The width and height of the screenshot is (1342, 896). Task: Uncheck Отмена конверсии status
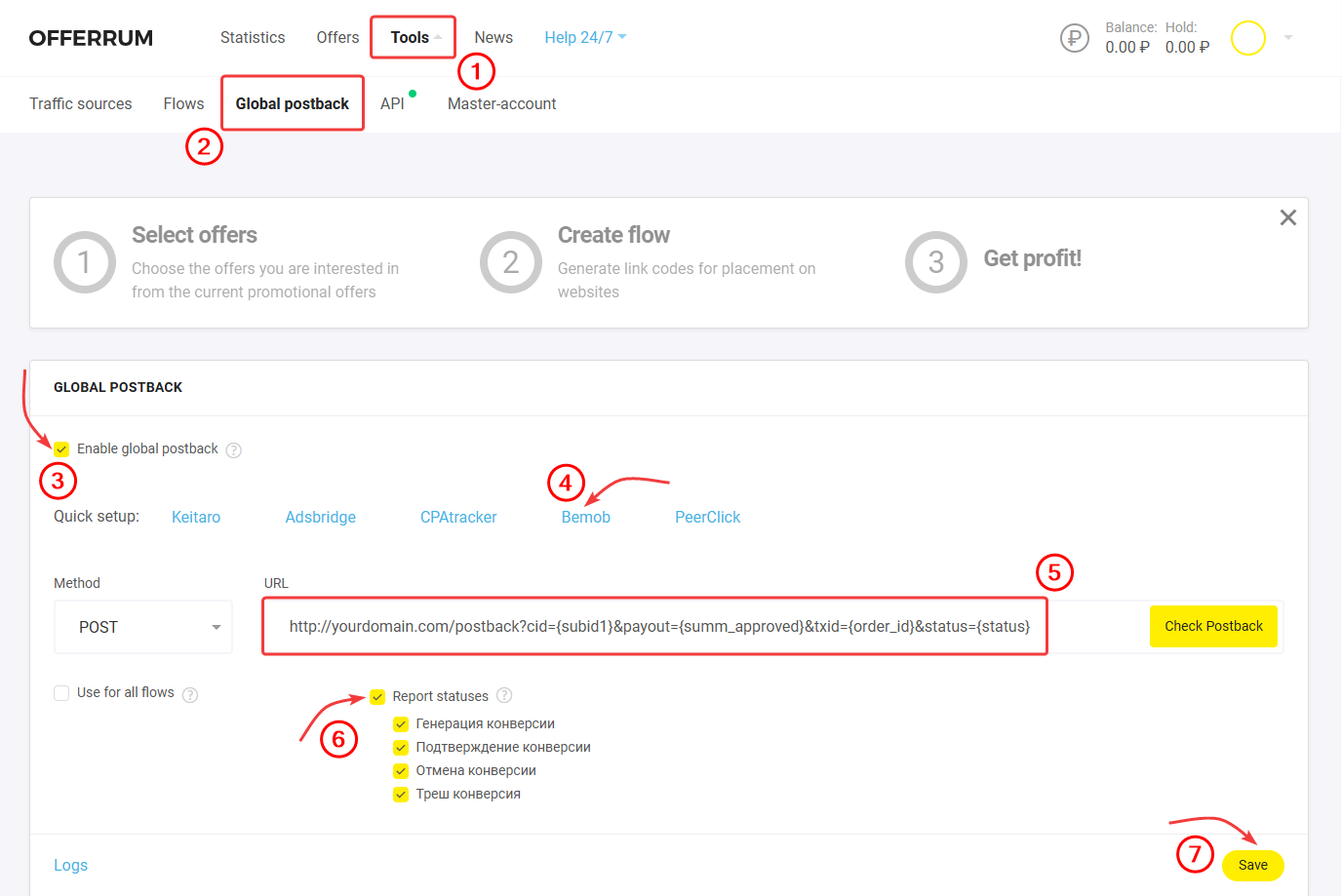[401, 770]
